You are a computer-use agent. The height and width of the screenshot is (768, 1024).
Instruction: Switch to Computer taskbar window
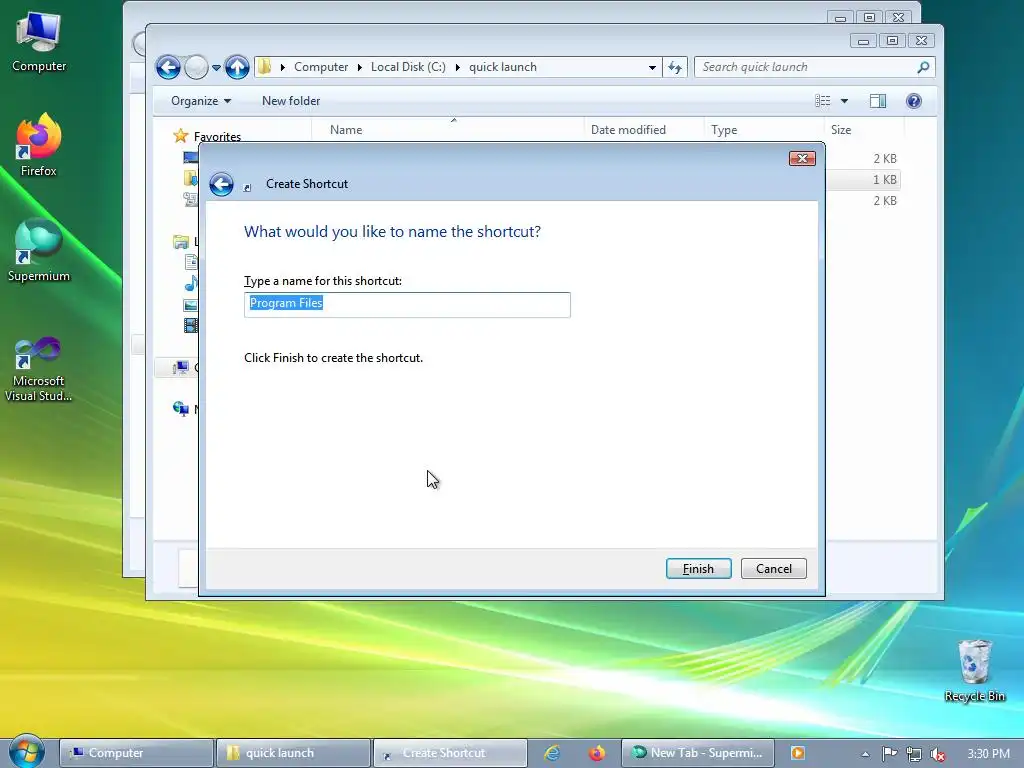[x=136, y=753]
